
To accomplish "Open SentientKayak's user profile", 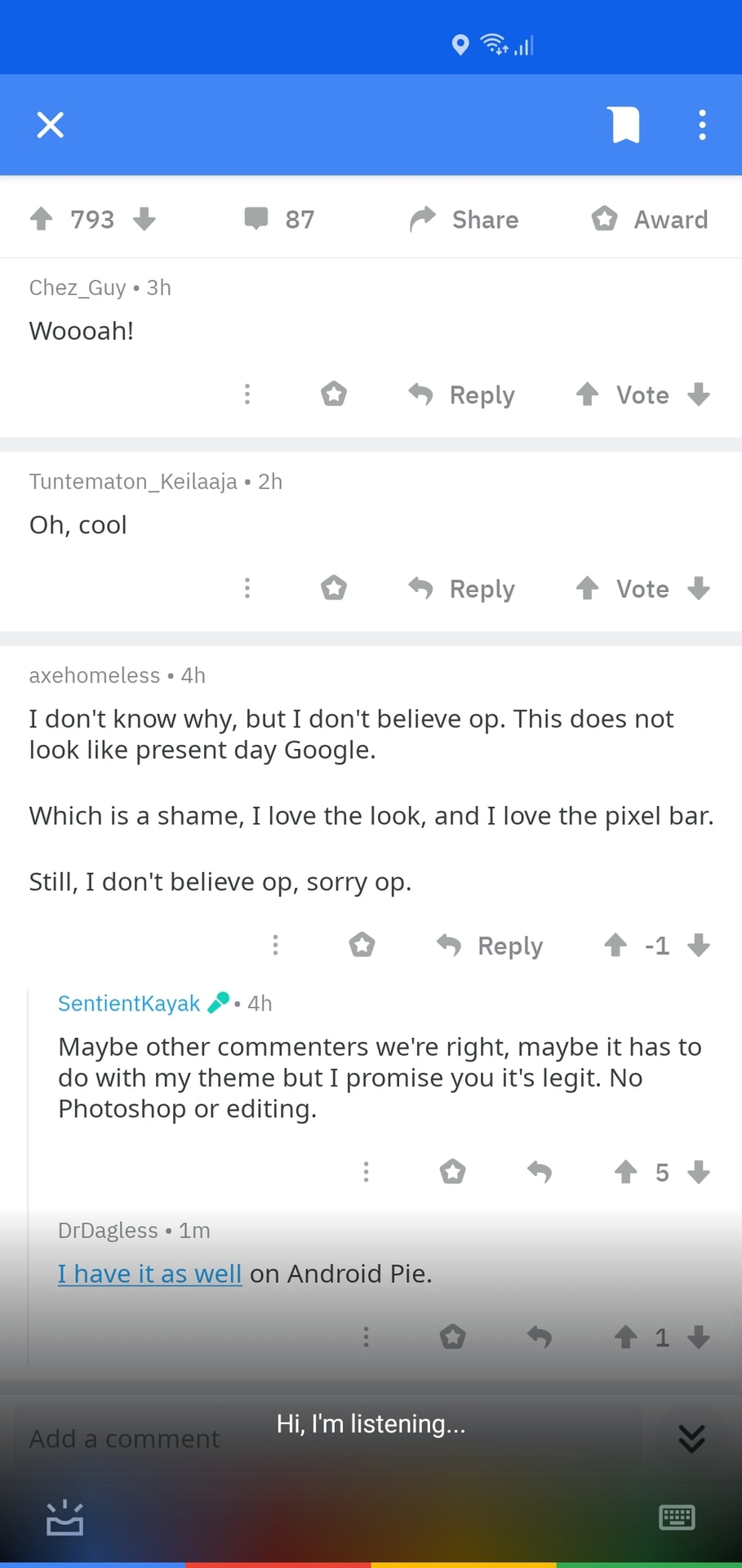I will tap(129, 1003).
